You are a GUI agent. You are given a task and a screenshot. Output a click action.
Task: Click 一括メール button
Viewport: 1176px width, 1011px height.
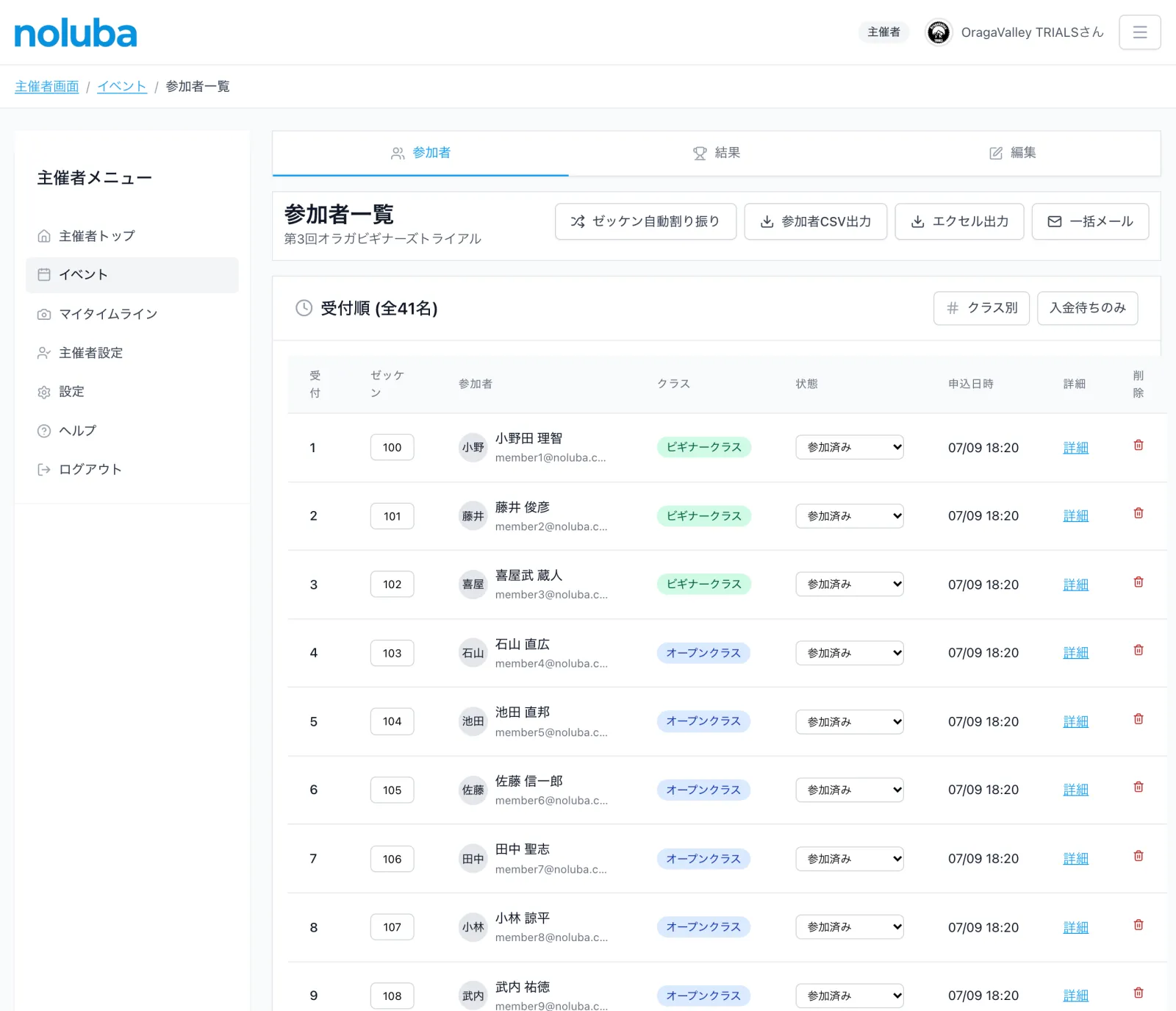click(1090, 221)
